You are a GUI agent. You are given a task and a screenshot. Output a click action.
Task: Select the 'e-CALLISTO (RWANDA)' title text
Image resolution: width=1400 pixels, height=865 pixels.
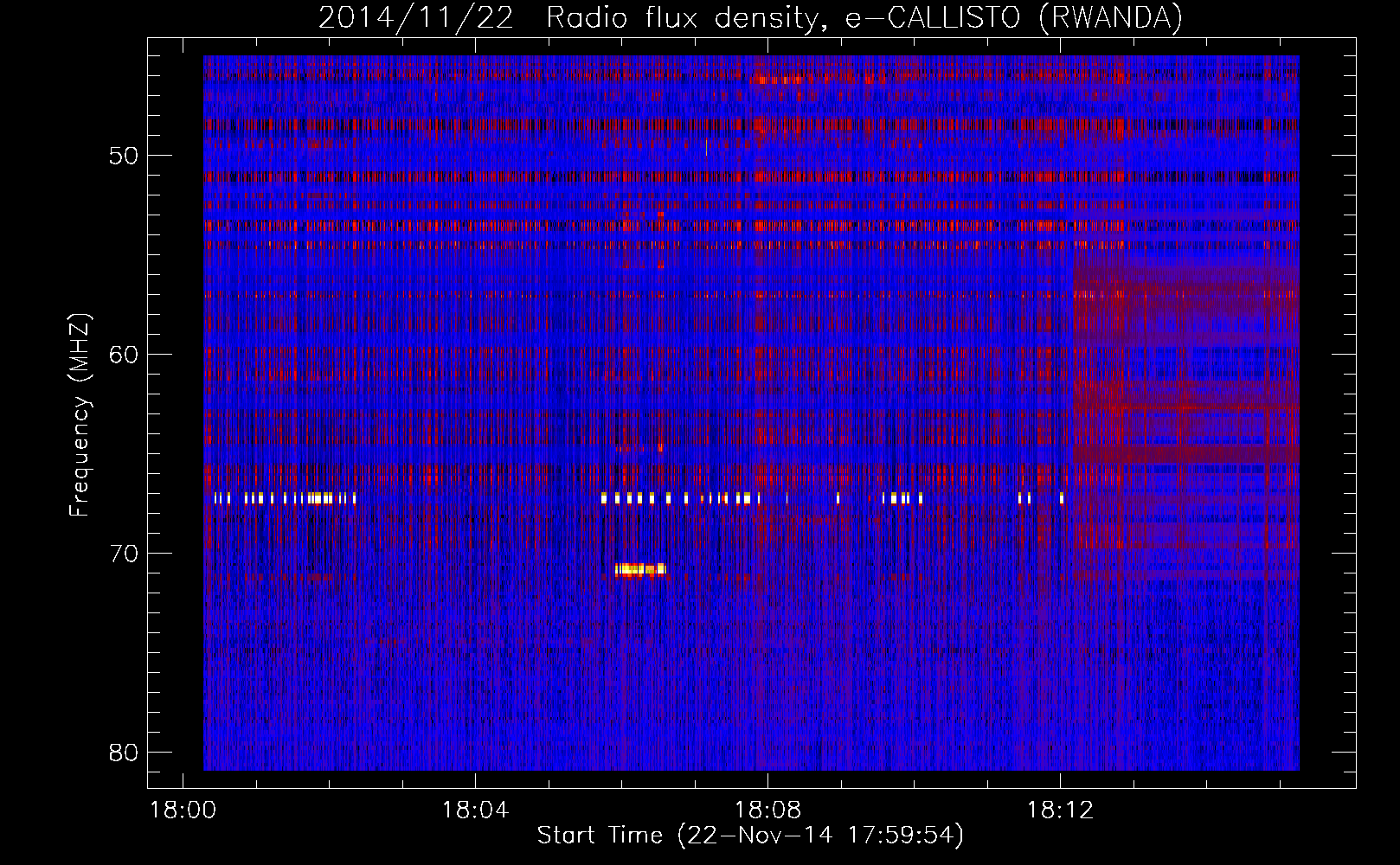(x=1013, y=18)
